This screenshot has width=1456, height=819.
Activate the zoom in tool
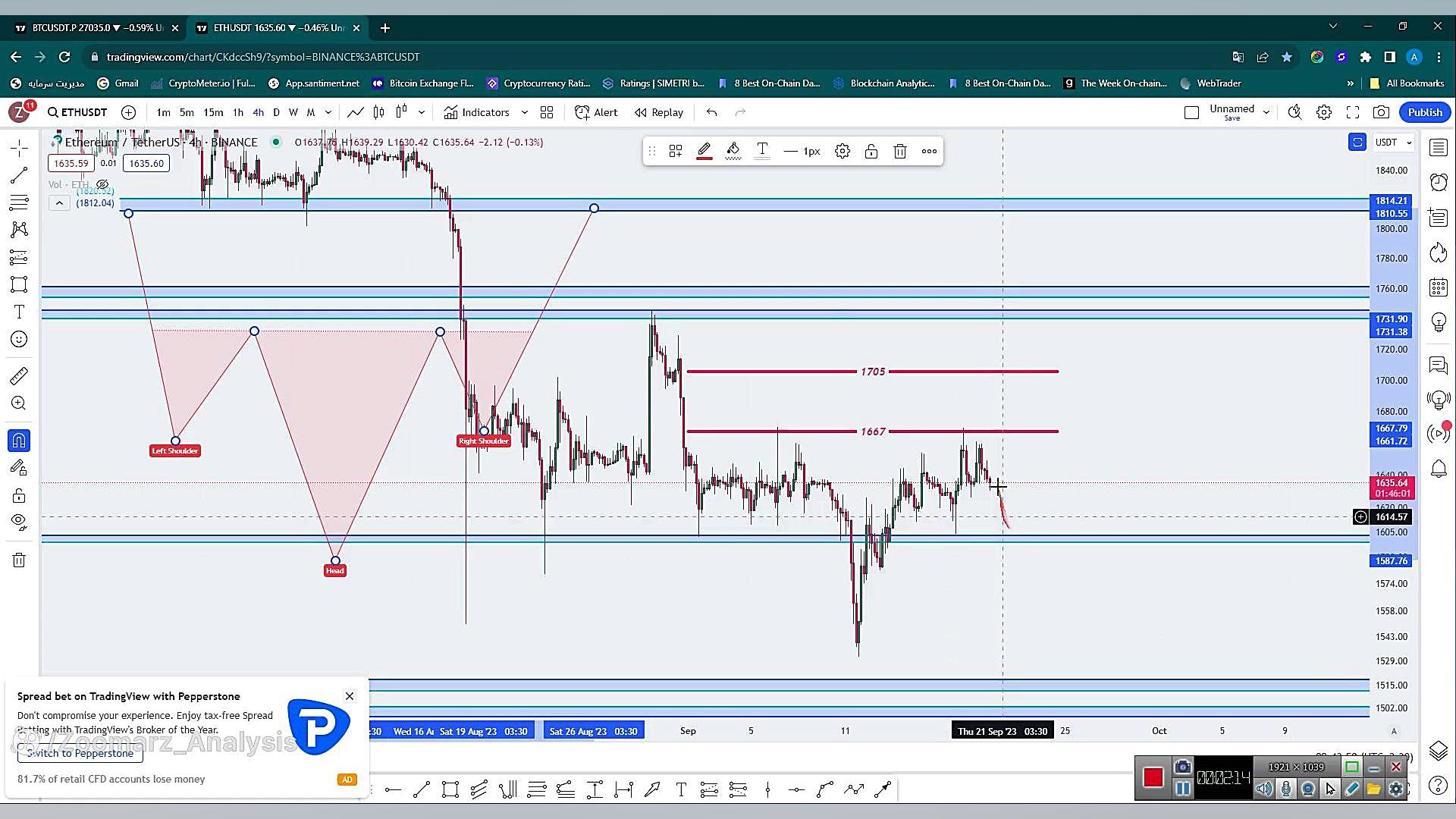(19, 403)
